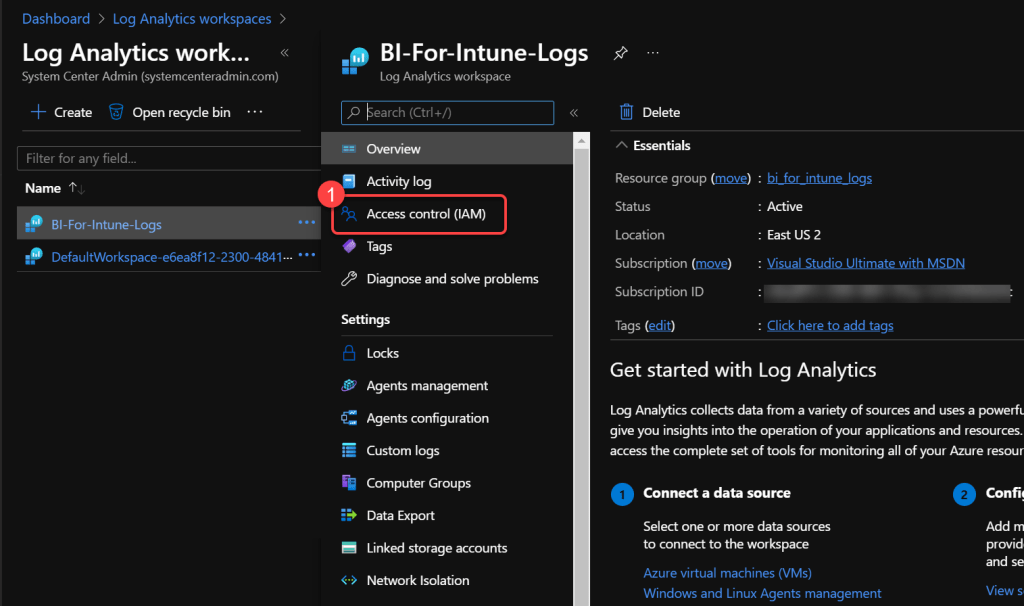1024x606 pixels.
Task: Select the Tags menu icon
Action: point(349,246)
